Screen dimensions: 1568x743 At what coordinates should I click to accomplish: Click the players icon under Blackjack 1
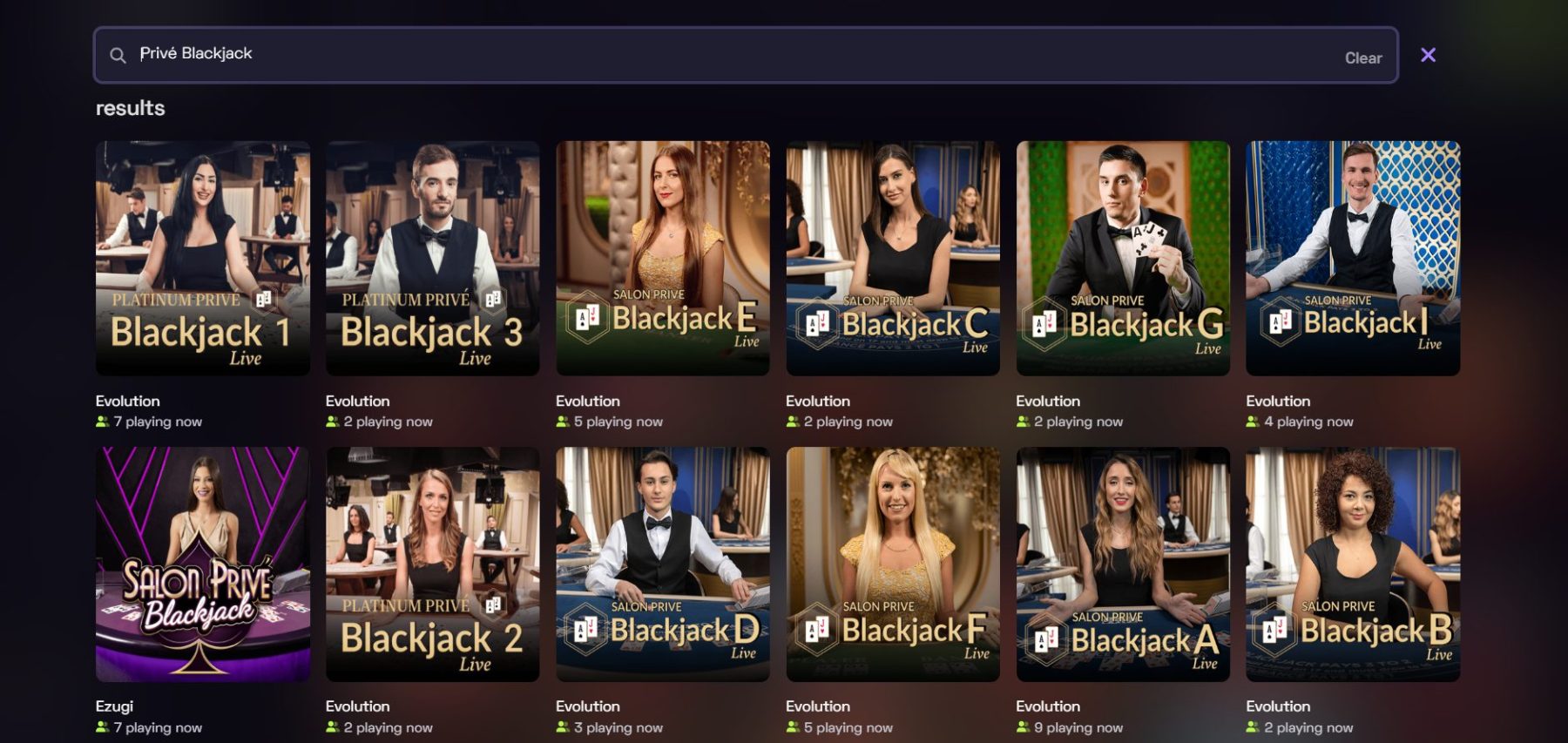click(103, 422)
